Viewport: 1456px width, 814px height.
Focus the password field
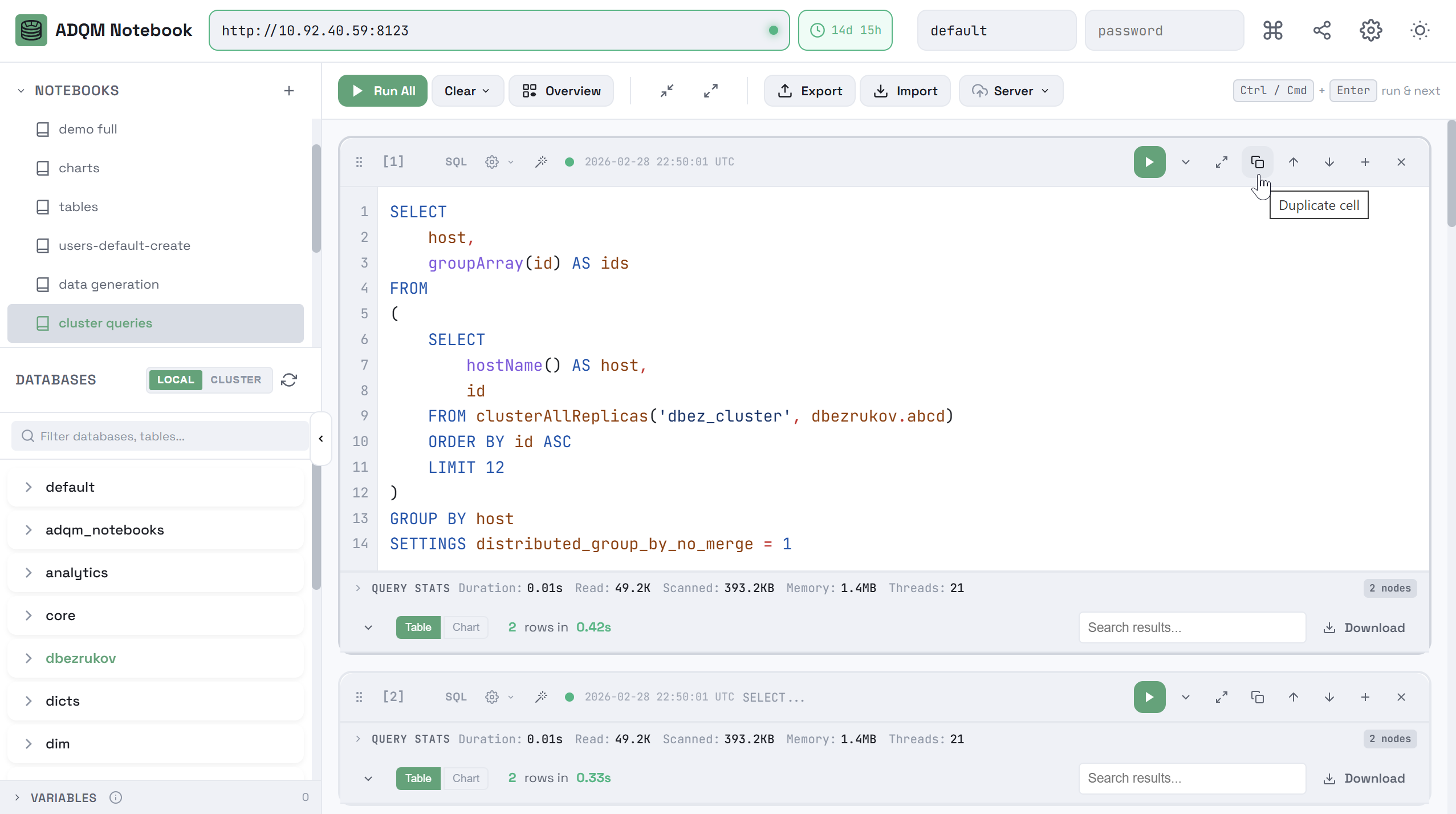[1164, 30]
